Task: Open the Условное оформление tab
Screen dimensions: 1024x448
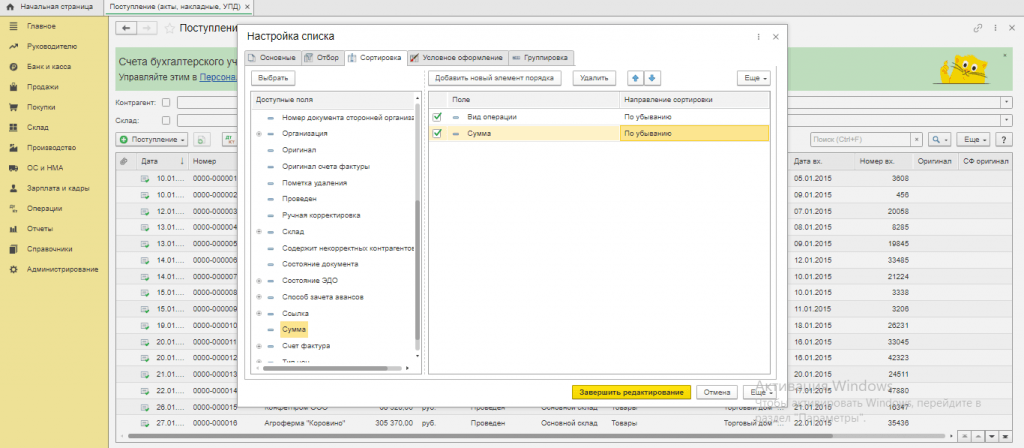Action: click(450, 58)
